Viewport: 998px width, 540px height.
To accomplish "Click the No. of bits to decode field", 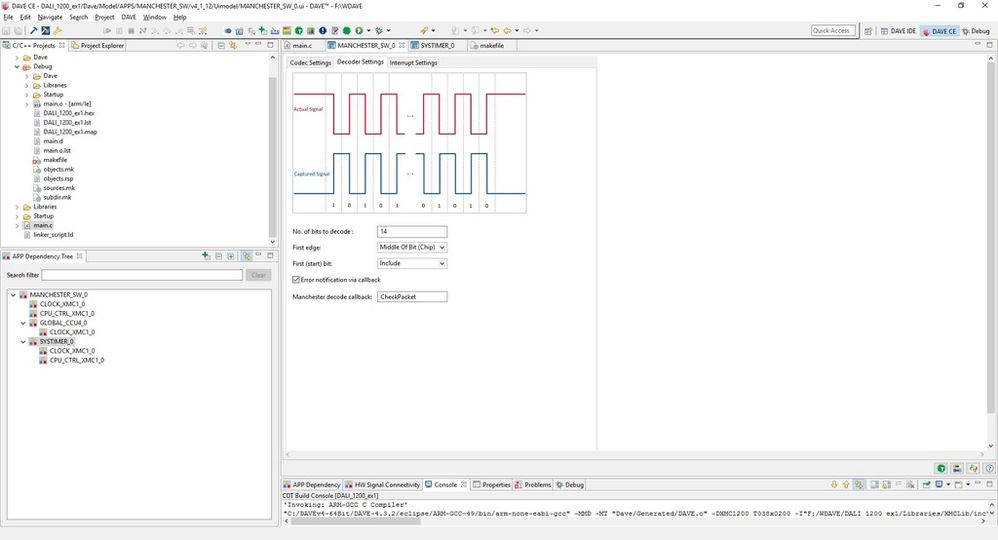I will click(412, 231).
